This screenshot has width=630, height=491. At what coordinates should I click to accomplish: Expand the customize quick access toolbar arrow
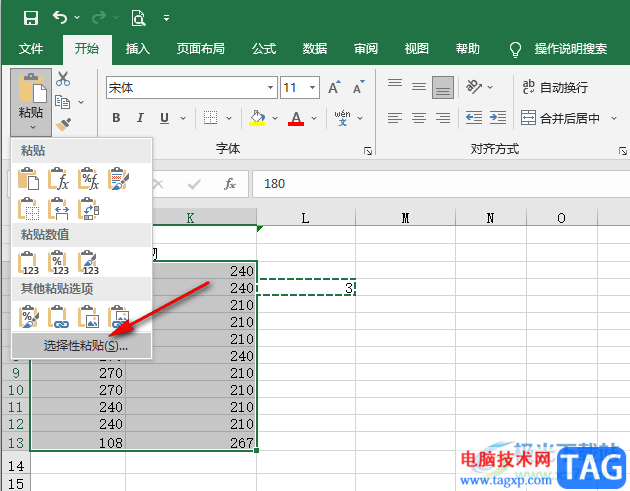click(x=166, y=18)
